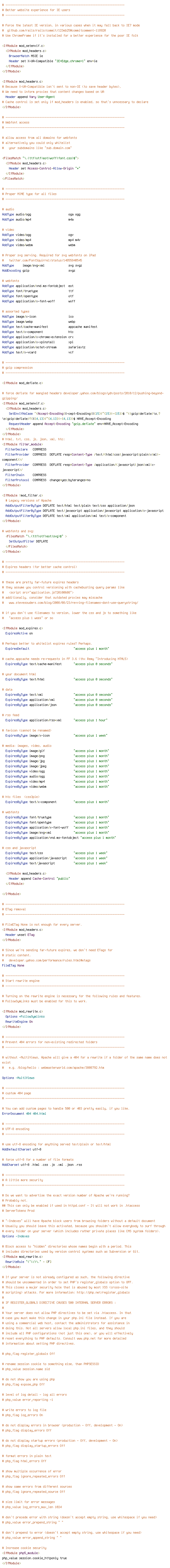Click the 'Options -Indexes' line
This screenshot has width=170, height=1568.
pyautogui.click(x=16, y=1236)
